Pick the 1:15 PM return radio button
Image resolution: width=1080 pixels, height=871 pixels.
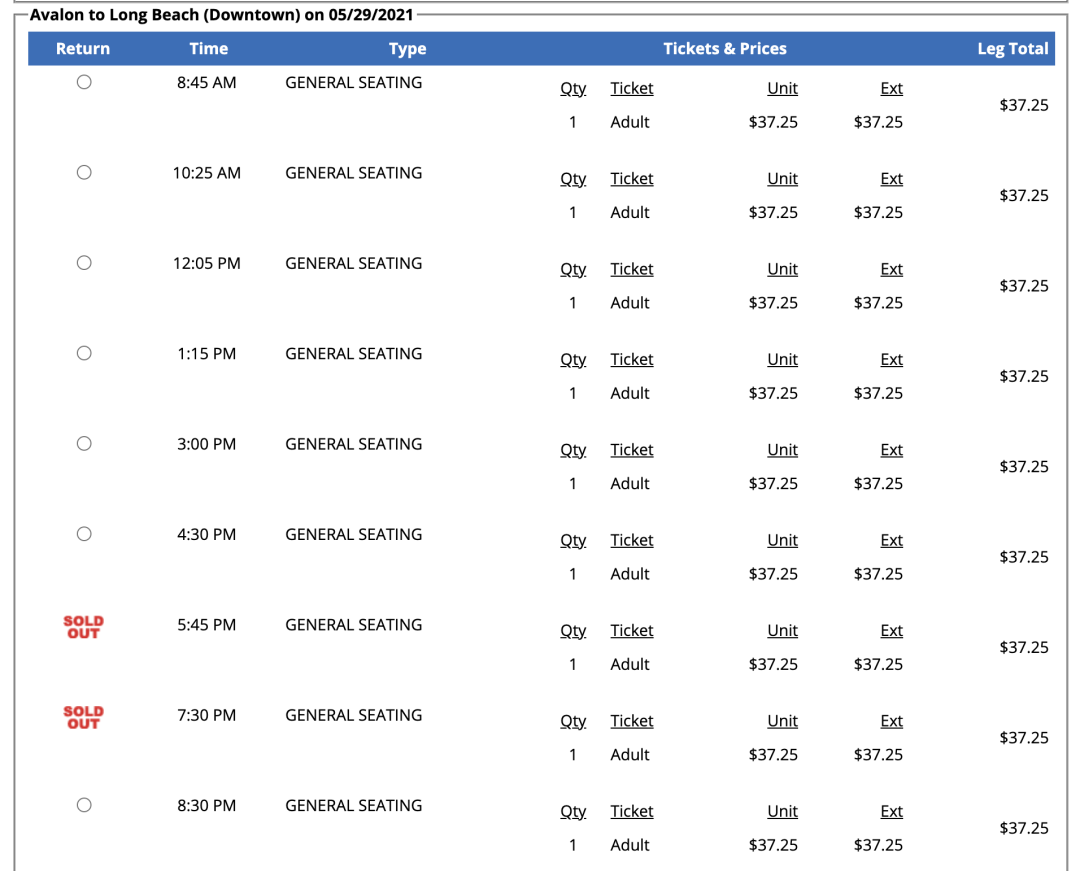click(x=84, y=353)
